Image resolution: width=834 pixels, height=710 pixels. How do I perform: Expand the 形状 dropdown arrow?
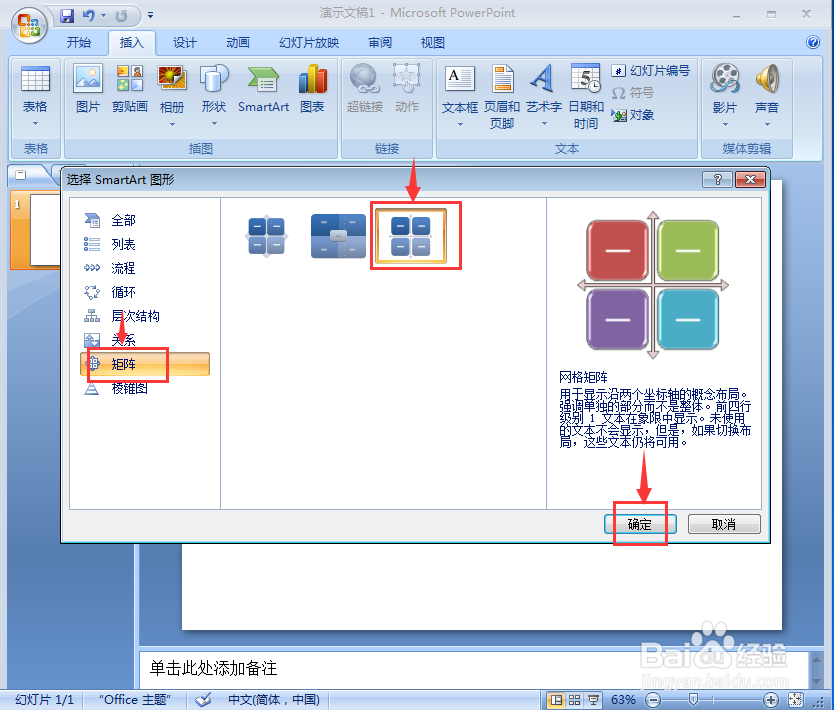coord(214,124)
